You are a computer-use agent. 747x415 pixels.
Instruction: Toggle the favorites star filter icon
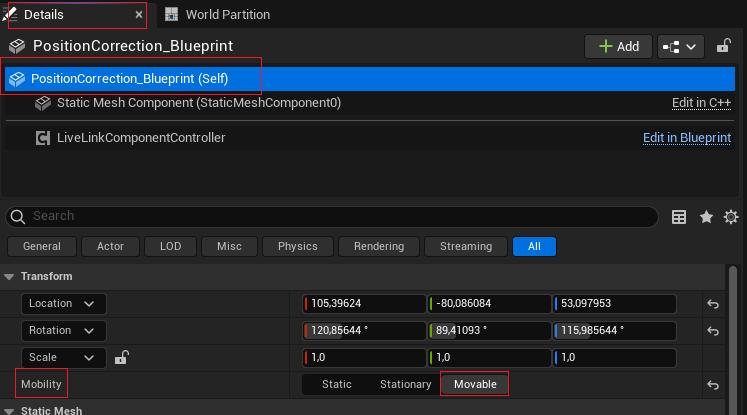[706, 217]
